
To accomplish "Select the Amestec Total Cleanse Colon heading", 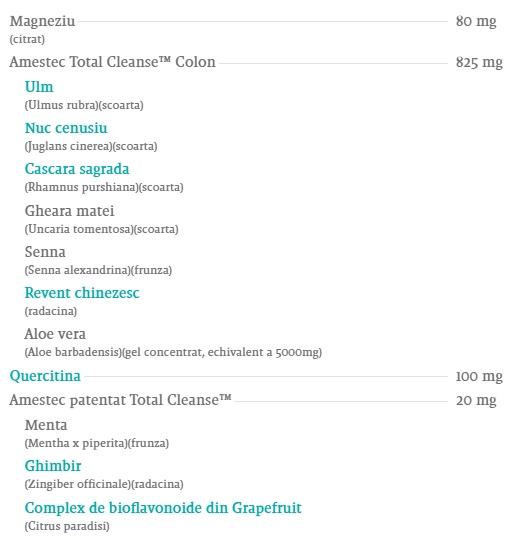I will point(113,62).
